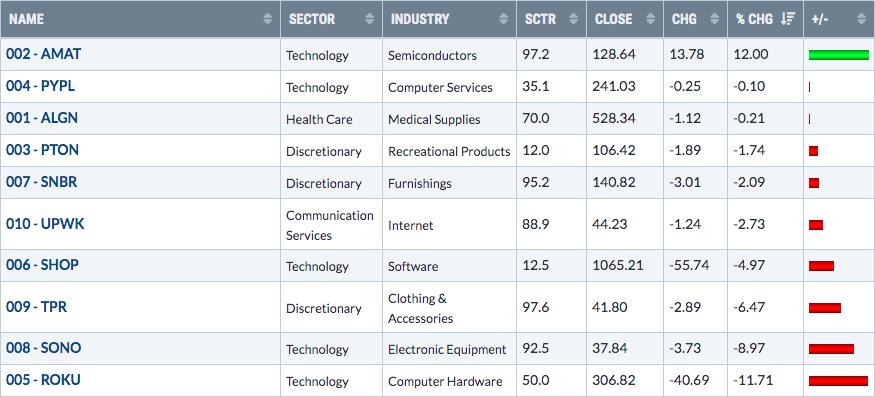Viewport: 875px width, 397px height.
Task: Click the INDUSTRY column header
Action: 420,19
